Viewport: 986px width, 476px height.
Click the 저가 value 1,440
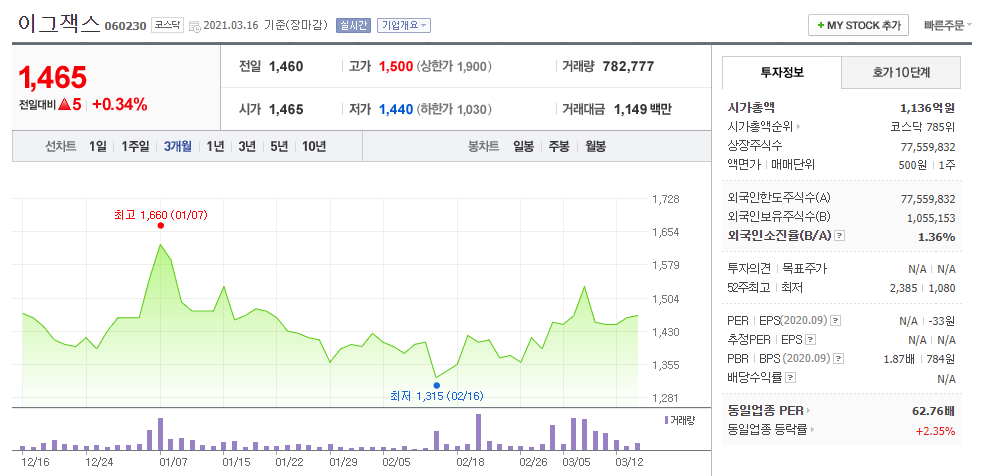tap(396, 109)
